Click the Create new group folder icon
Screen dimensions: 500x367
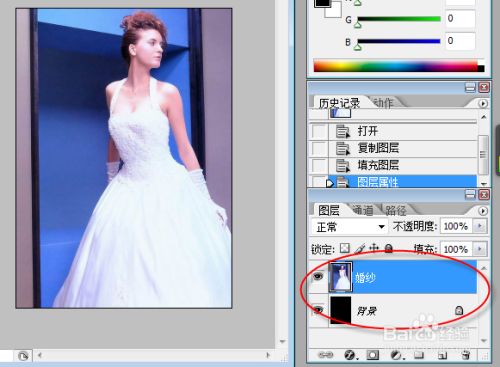coord(419,355)
